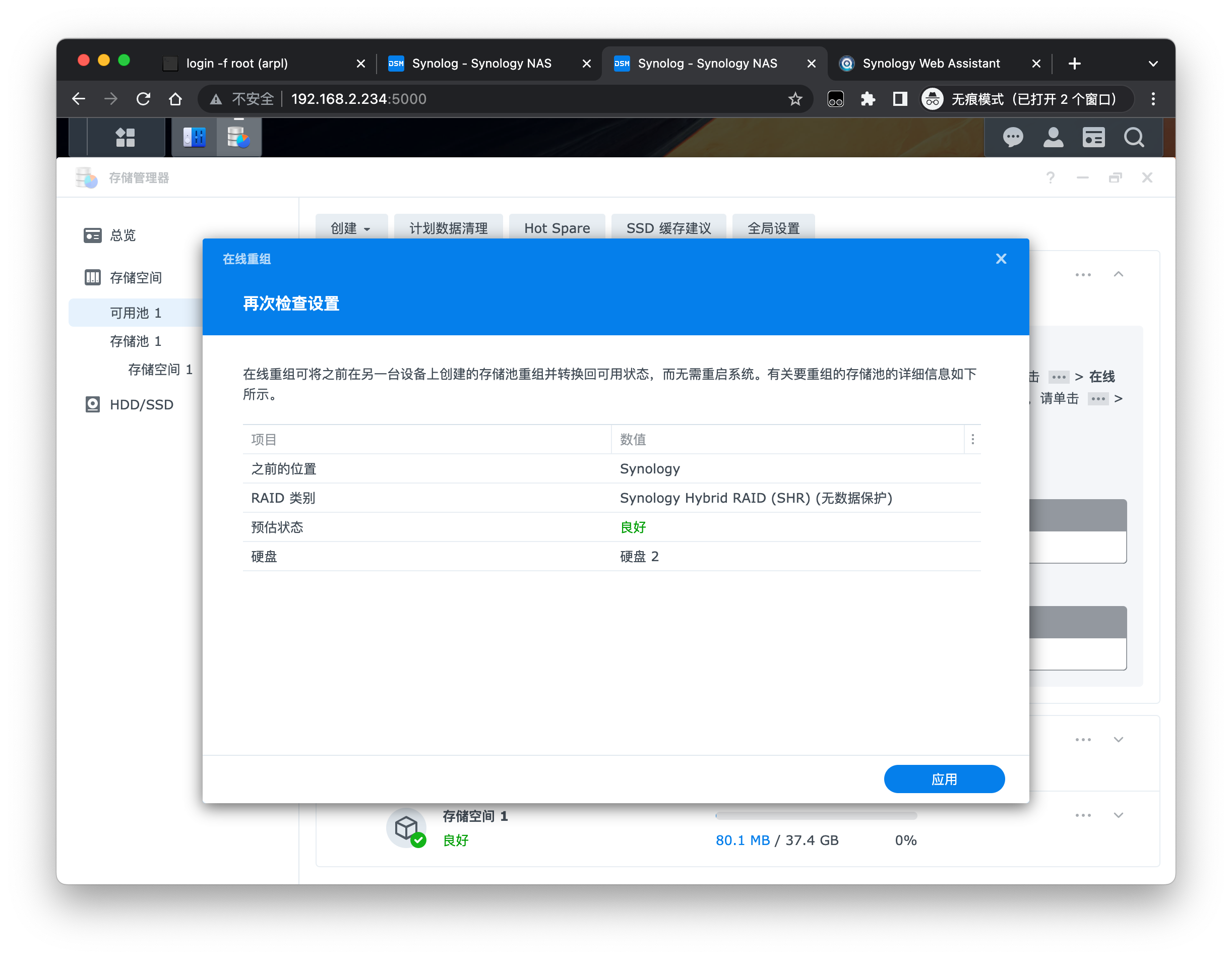
Task: Click the 80.1 MB used space text
Action: pos(743,841)
